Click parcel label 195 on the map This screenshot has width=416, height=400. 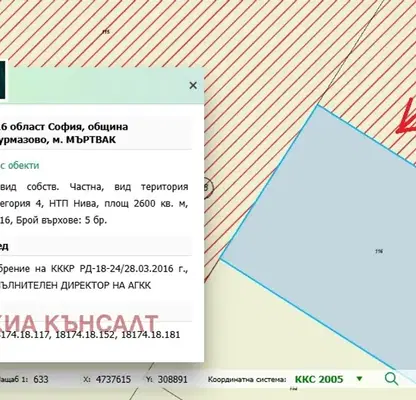(x=106, y=32)
